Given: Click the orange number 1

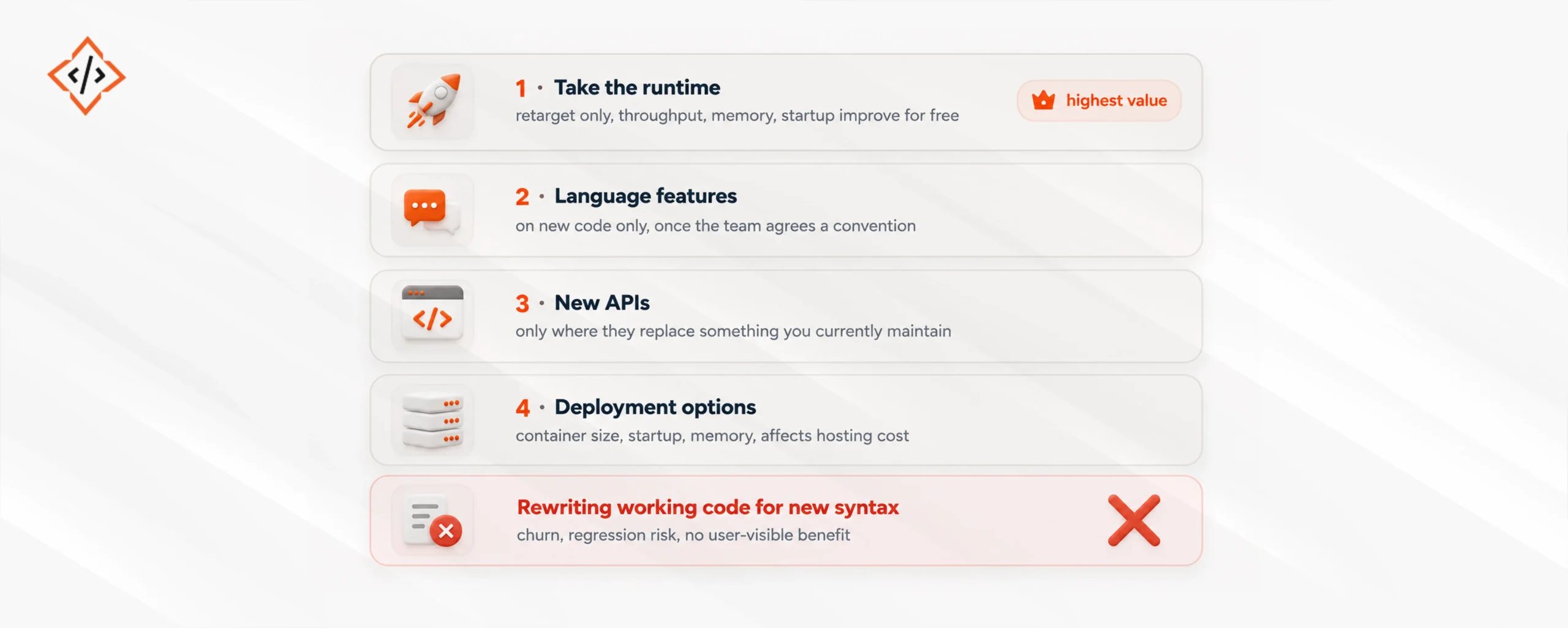Looking at the screenshot, I should click(x=521, y=89).
